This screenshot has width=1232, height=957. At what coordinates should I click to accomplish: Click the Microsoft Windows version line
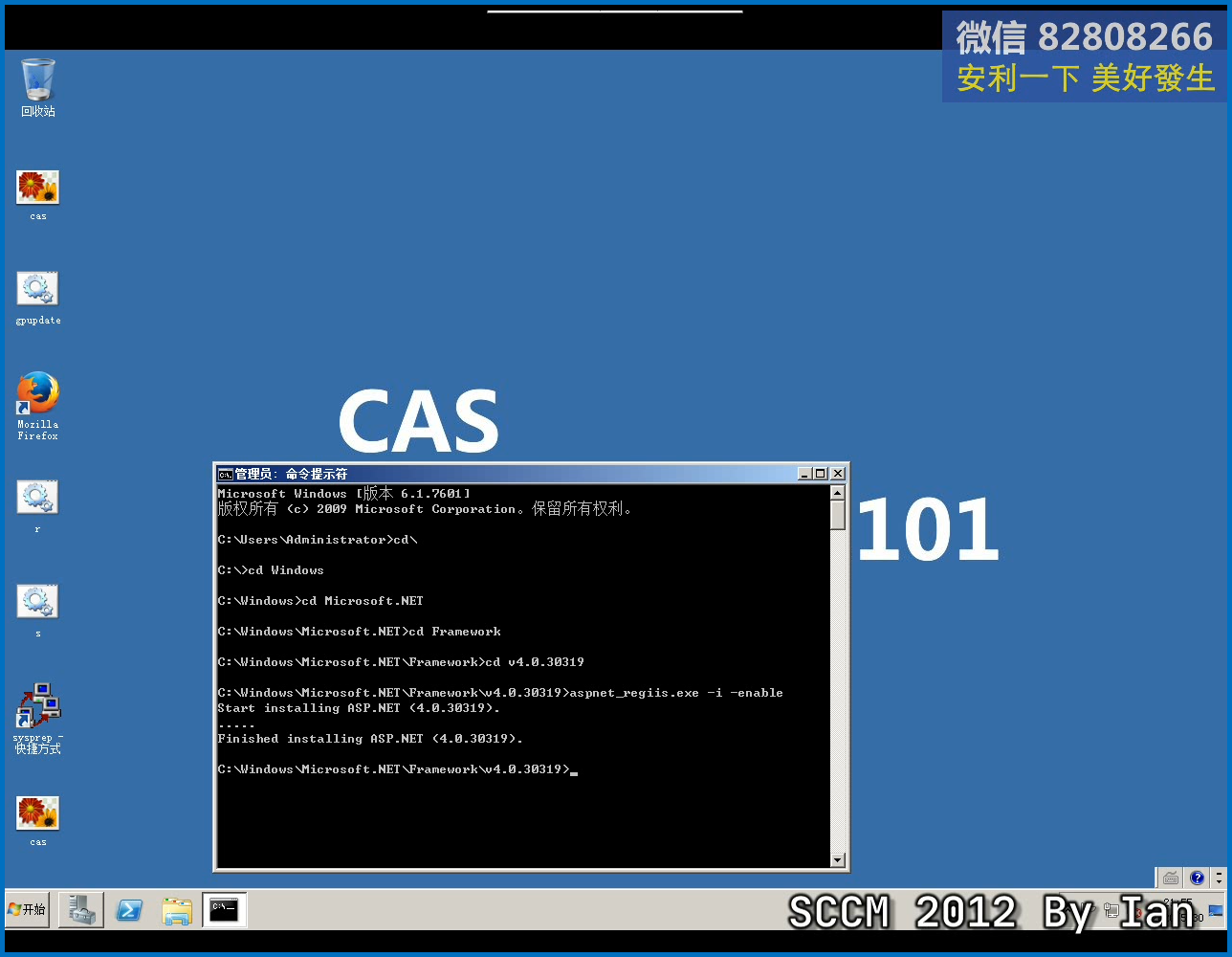[344, 494]
